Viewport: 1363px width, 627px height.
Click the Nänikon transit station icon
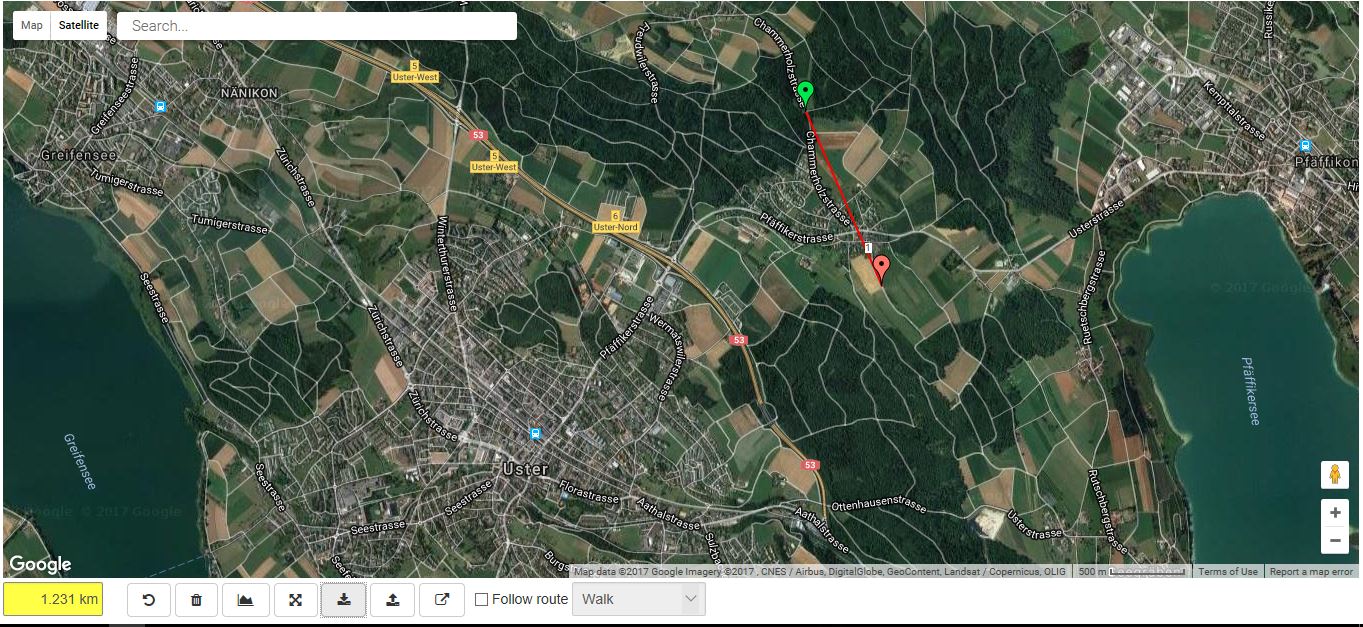pos(160,106)
